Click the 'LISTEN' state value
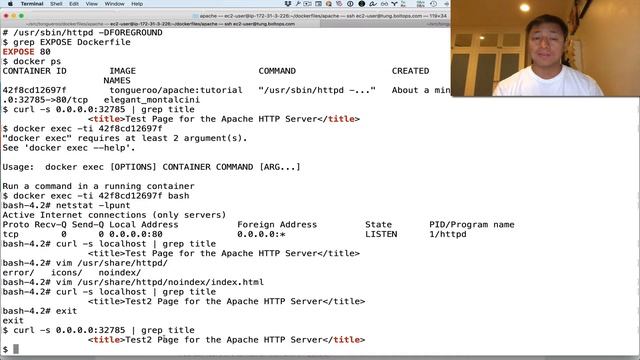 pos(381,234)
